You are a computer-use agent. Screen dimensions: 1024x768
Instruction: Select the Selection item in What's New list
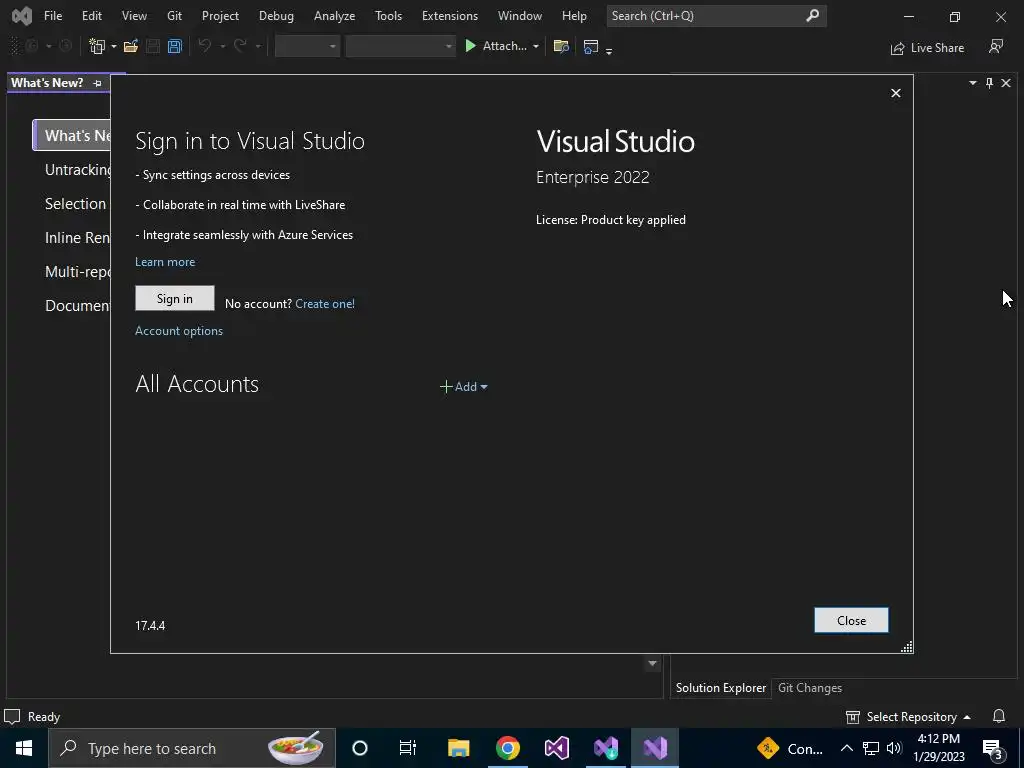pos(76,204)
